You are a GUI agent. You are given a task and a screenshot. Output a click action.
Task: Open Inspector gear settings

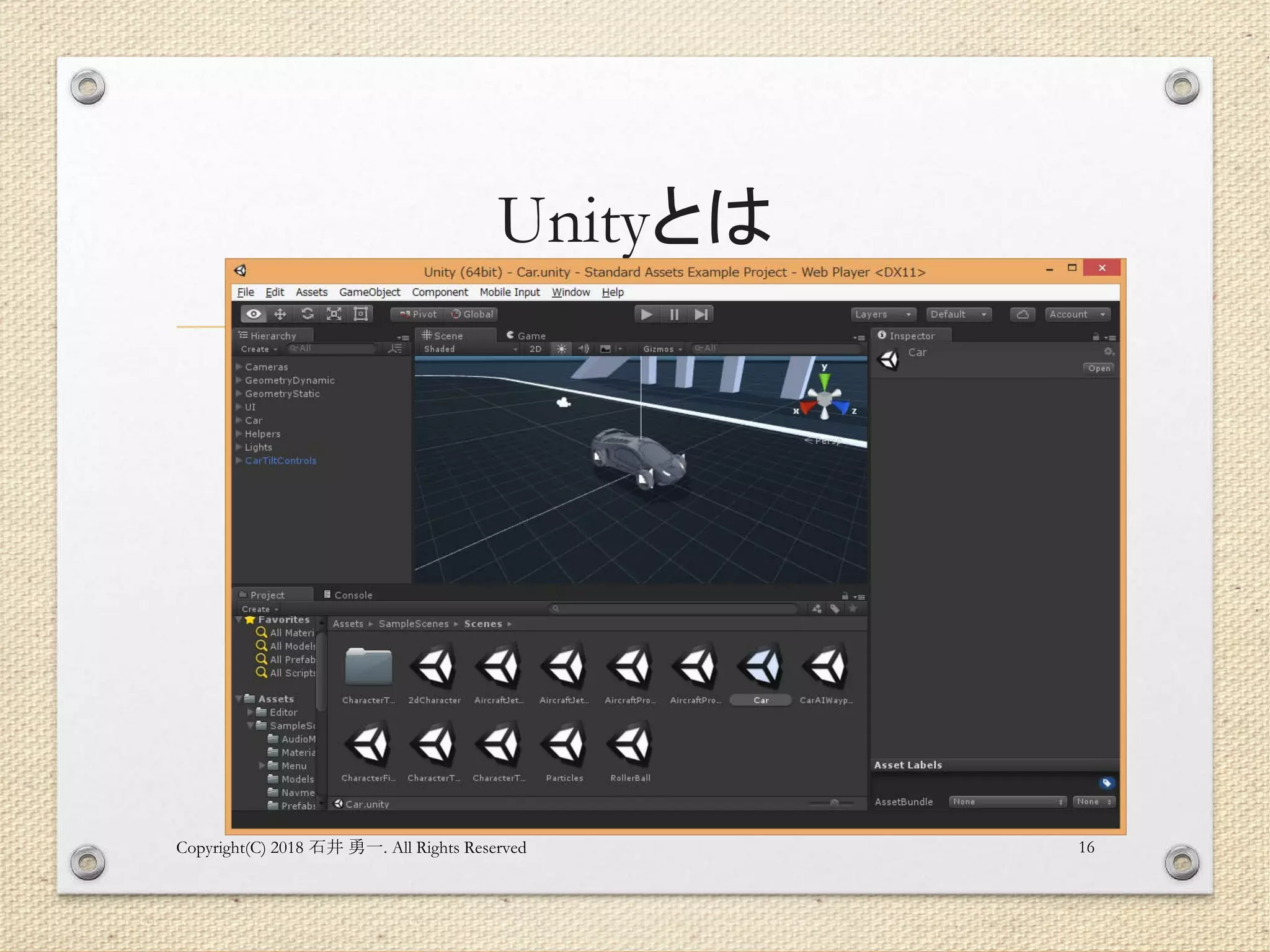point(1109,352)
